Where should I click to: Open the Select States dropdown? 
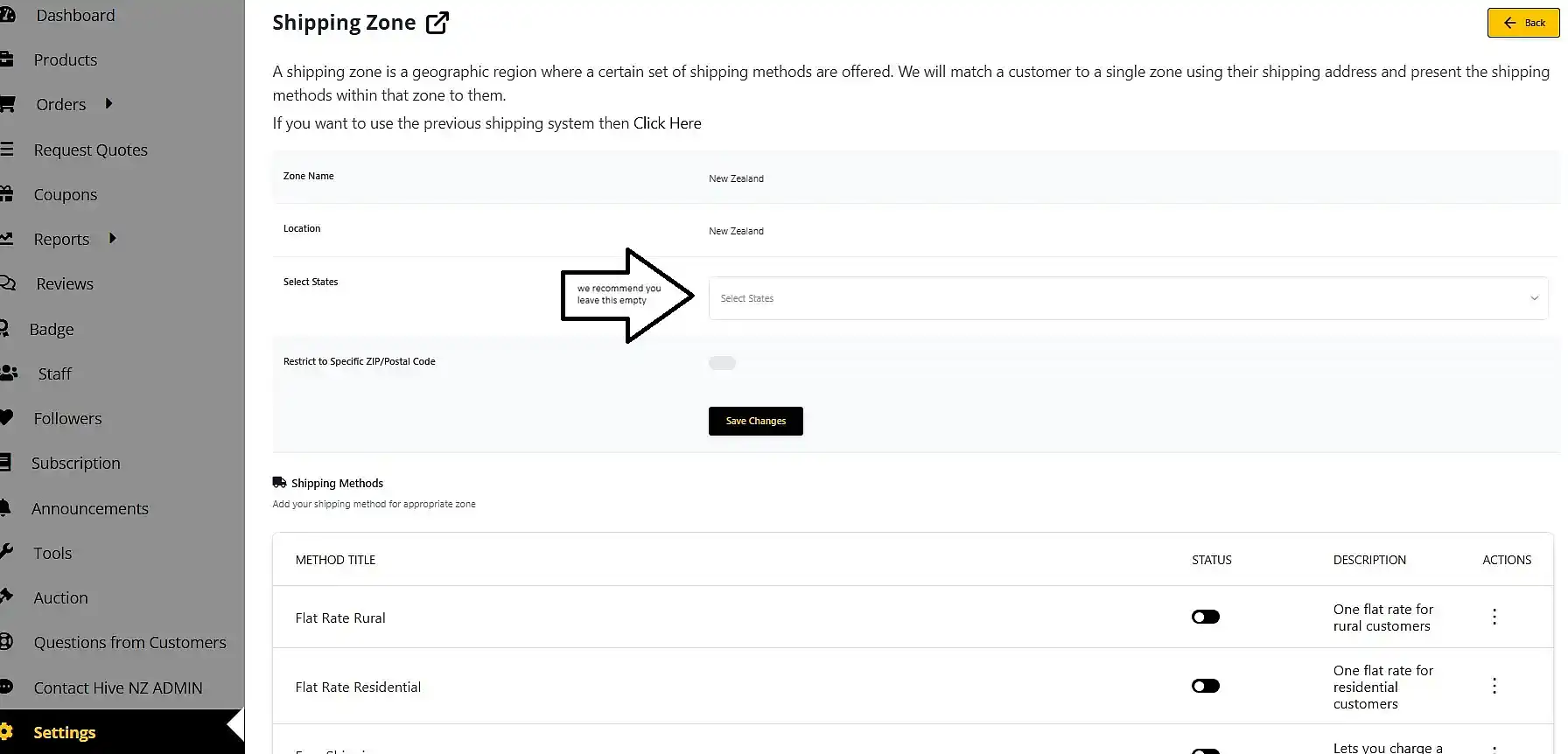point(1128,298)
